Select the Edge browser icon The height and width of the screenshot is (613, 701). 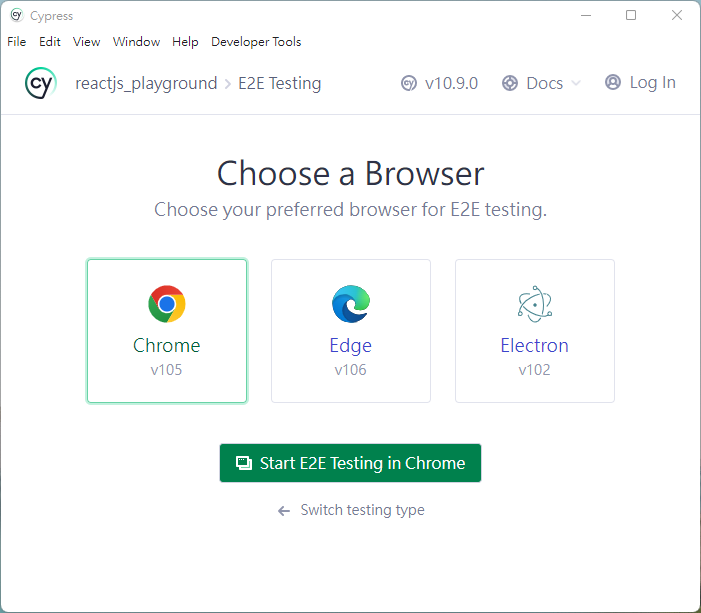coord(351,304)
